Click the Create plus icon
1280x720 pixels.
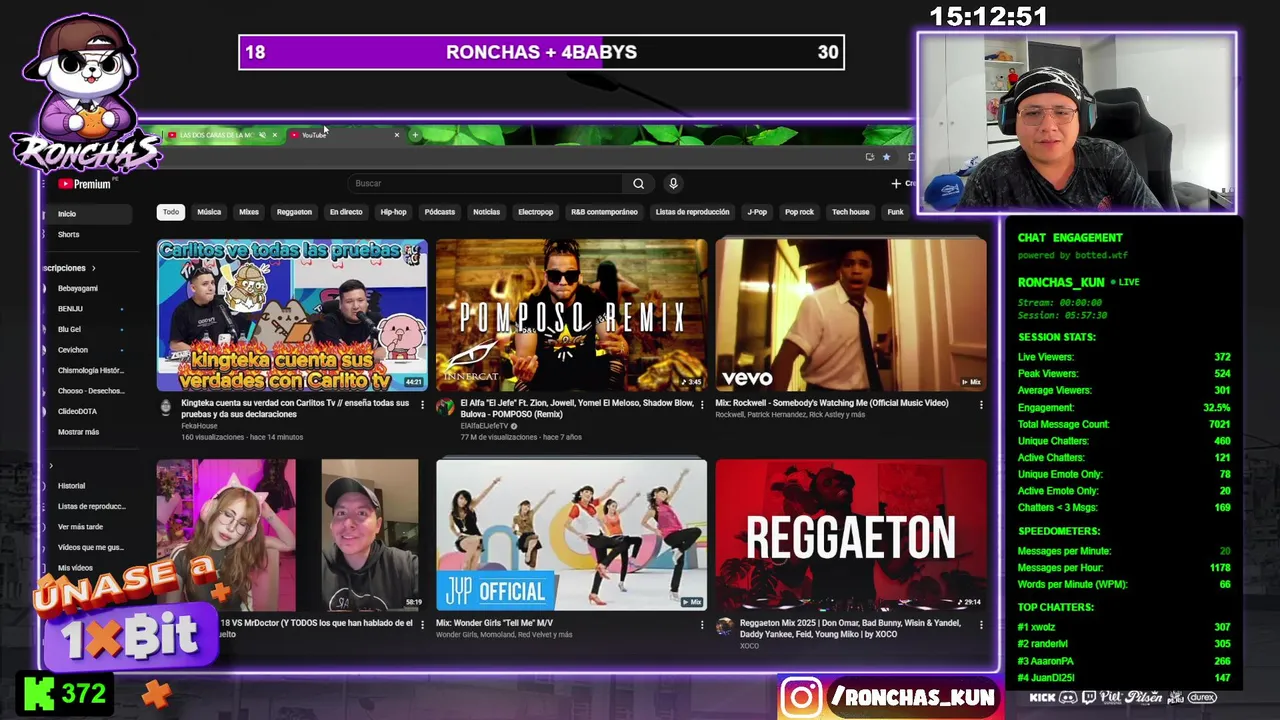(x=896, y=183)
